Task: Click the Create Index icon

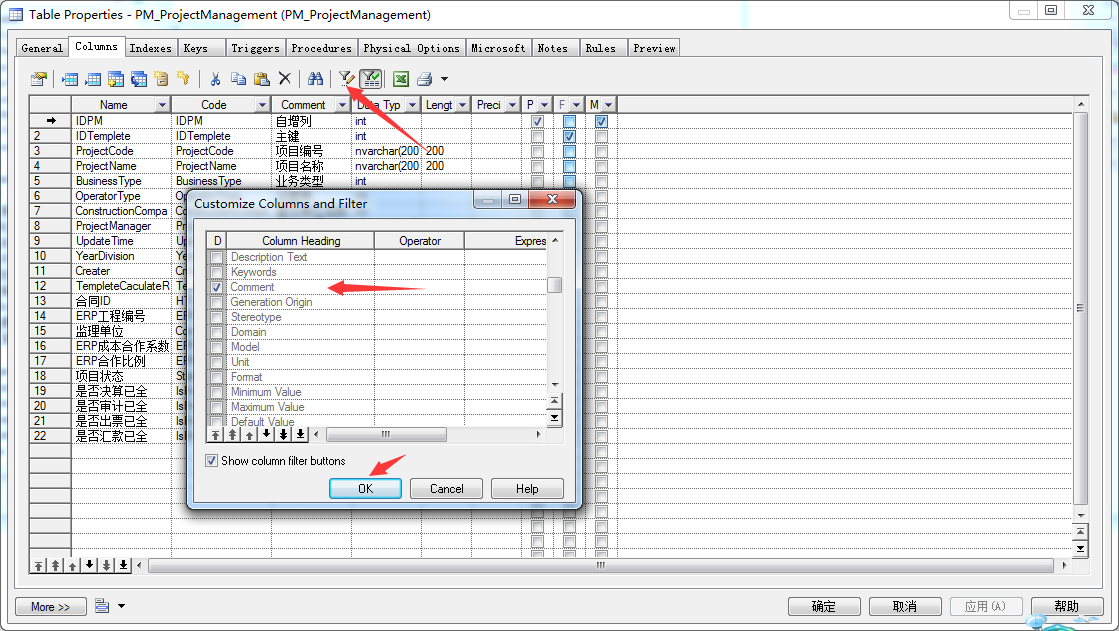Action: pos(161,79)
